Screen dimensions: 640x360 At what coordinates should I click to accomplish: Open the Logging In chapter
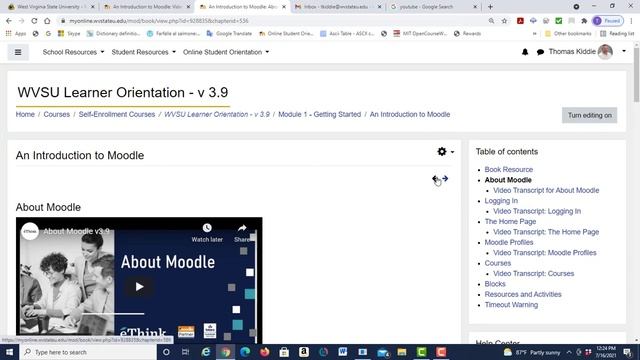(x=501, y=201)
